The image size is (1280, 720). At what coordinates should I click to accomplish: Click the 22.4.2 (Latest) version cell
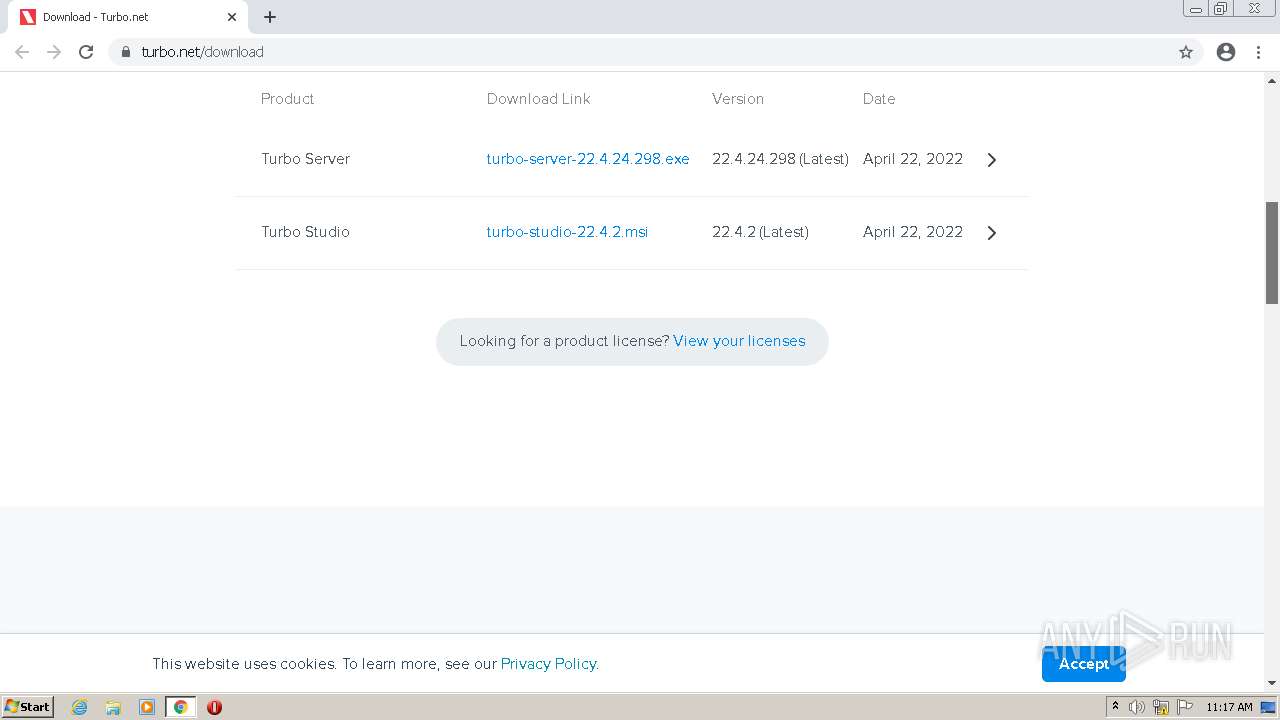760,232
